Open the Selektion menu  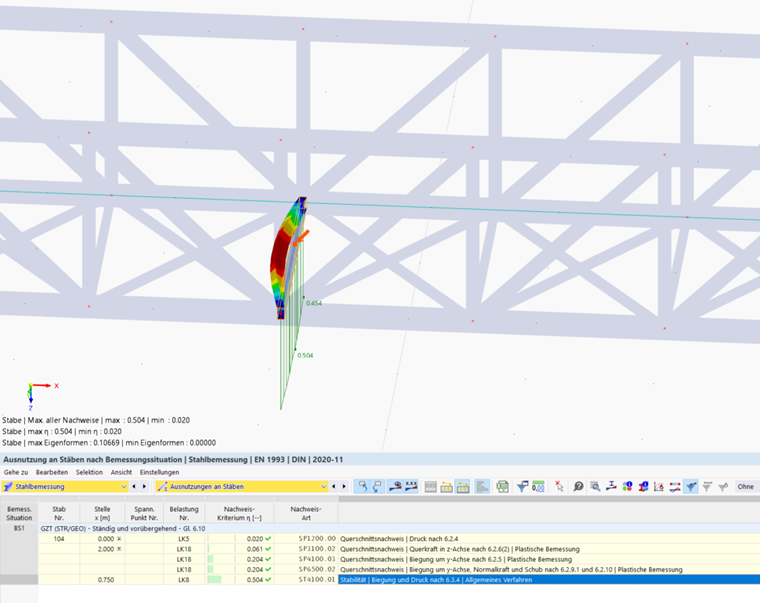coord(89,472)
